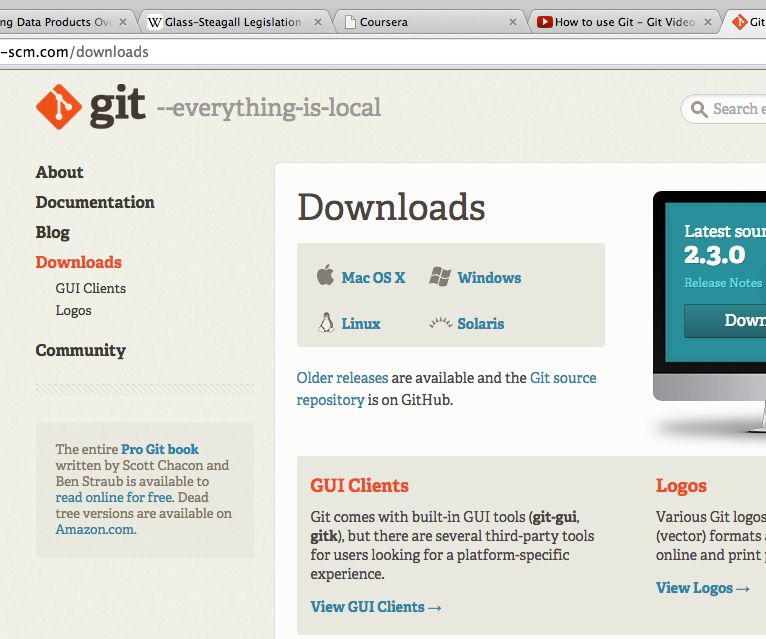The width and height of the screenshot is (766, 639).
Task: Download Git for Windows
Action: pos(489,277)
